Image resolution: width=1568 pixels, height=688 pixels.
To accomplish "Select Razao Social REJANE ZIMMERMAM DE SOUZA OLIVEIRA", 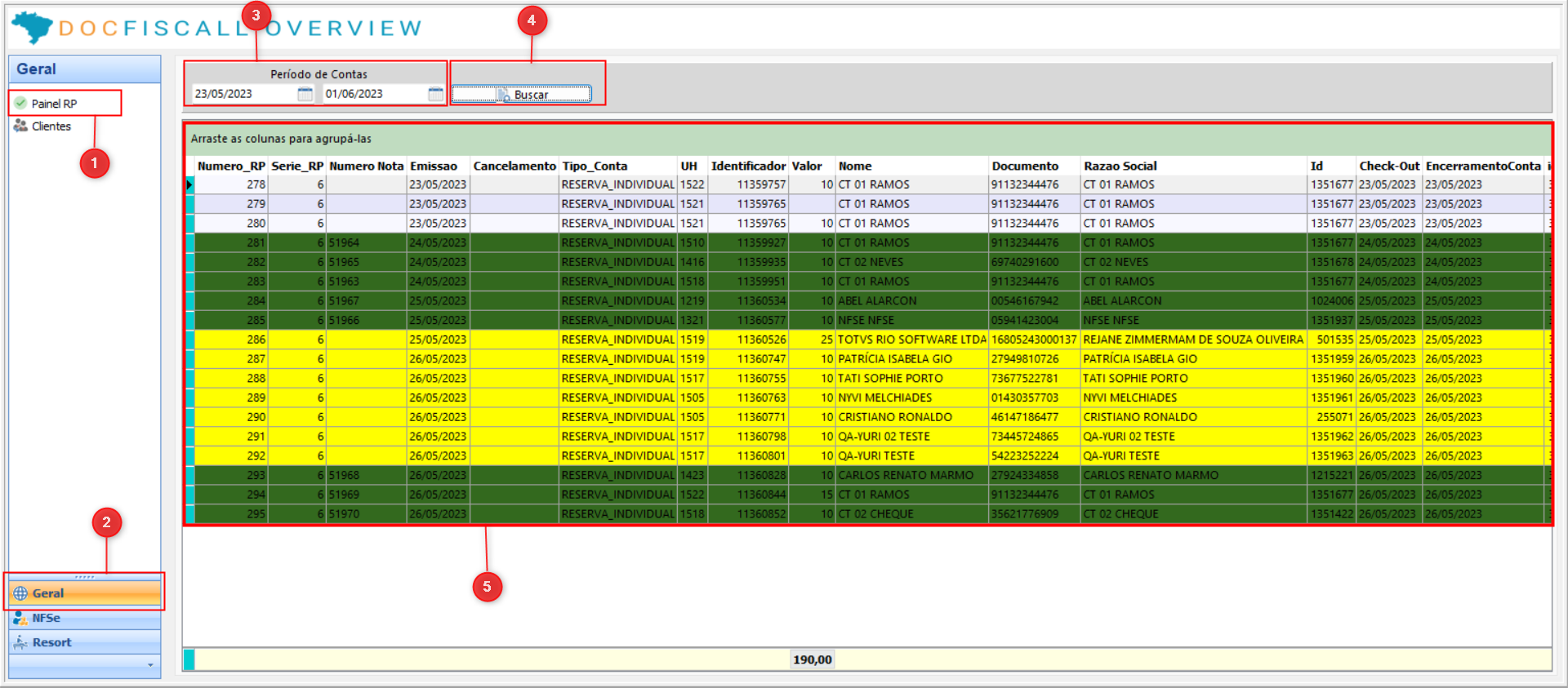I will click(x=1195, y=340).
